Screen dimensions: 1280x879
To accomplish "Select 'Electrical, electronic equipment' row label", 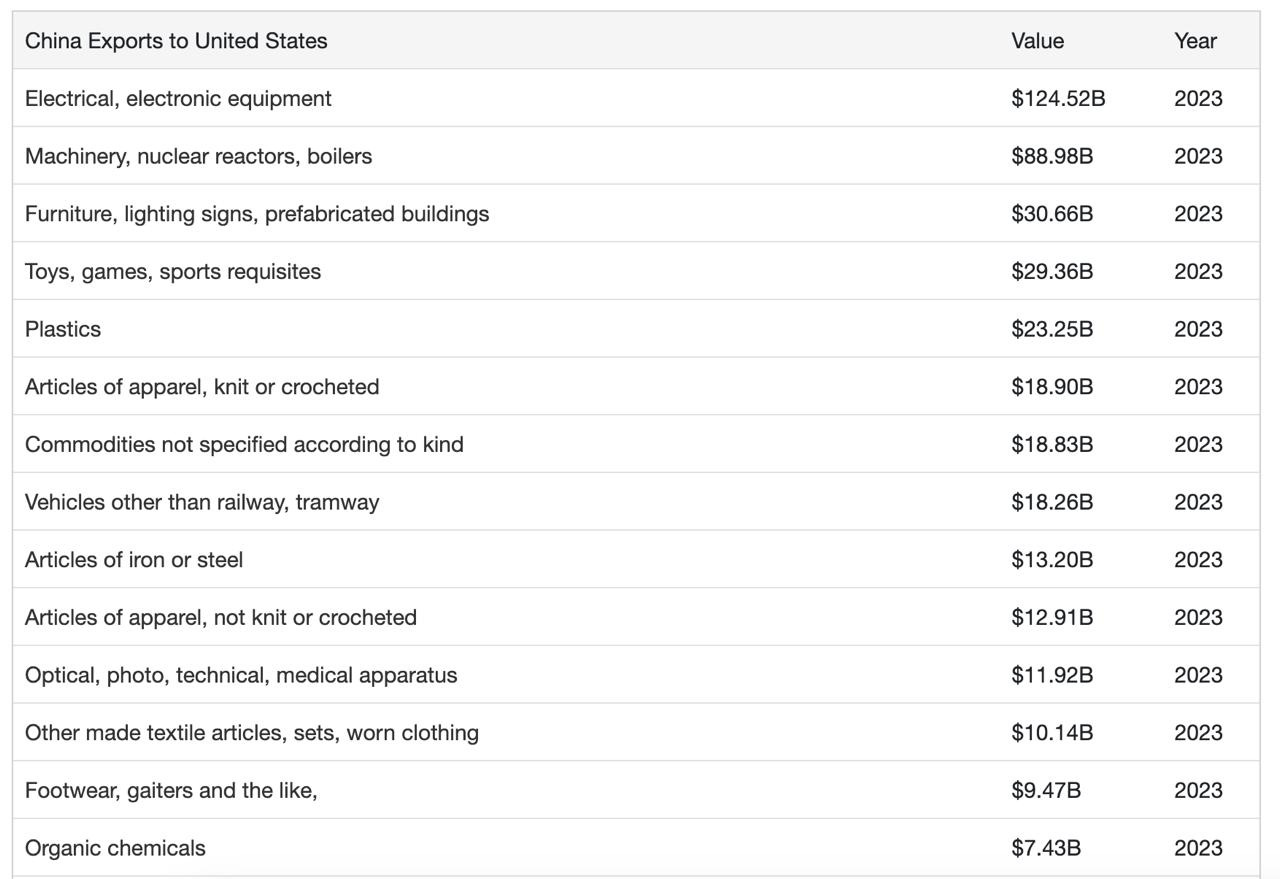I will tap(178, 99).
